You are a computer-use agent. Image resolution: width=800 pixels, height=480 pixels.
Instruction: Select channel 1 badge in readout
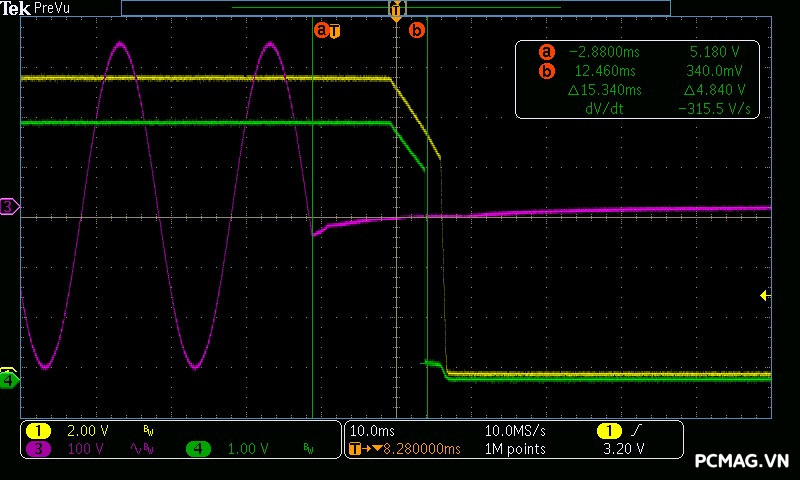coord(38,431)
